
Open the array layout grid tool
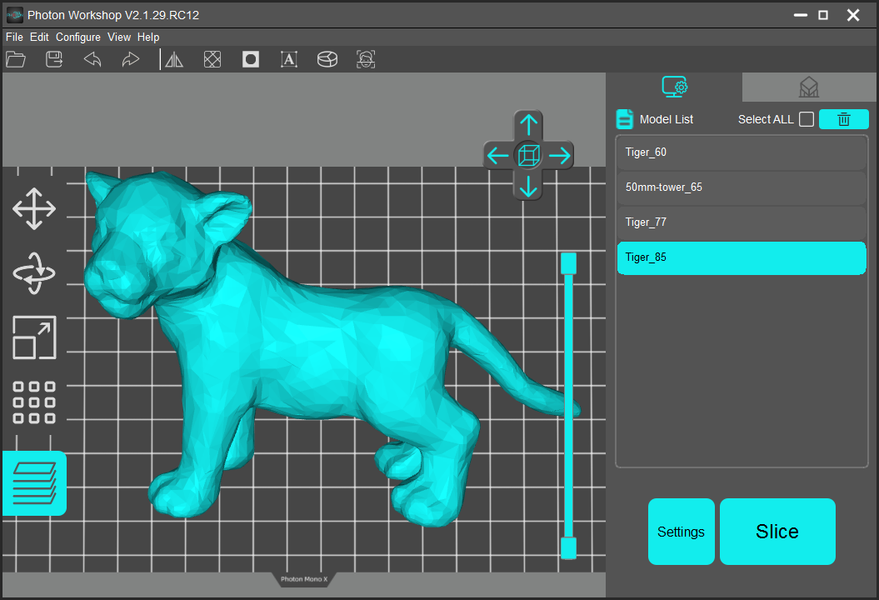click(34, 402)
